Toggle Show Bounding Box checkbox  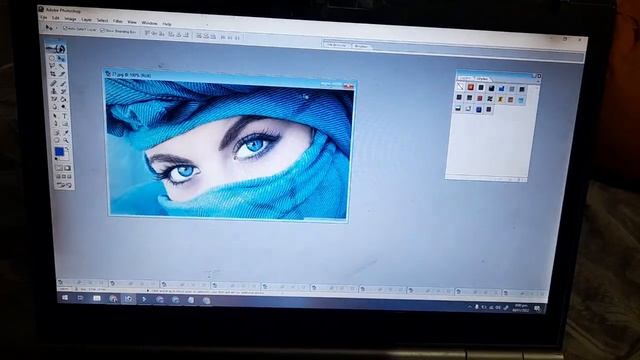pyautogui.click(x=102, y=30)
